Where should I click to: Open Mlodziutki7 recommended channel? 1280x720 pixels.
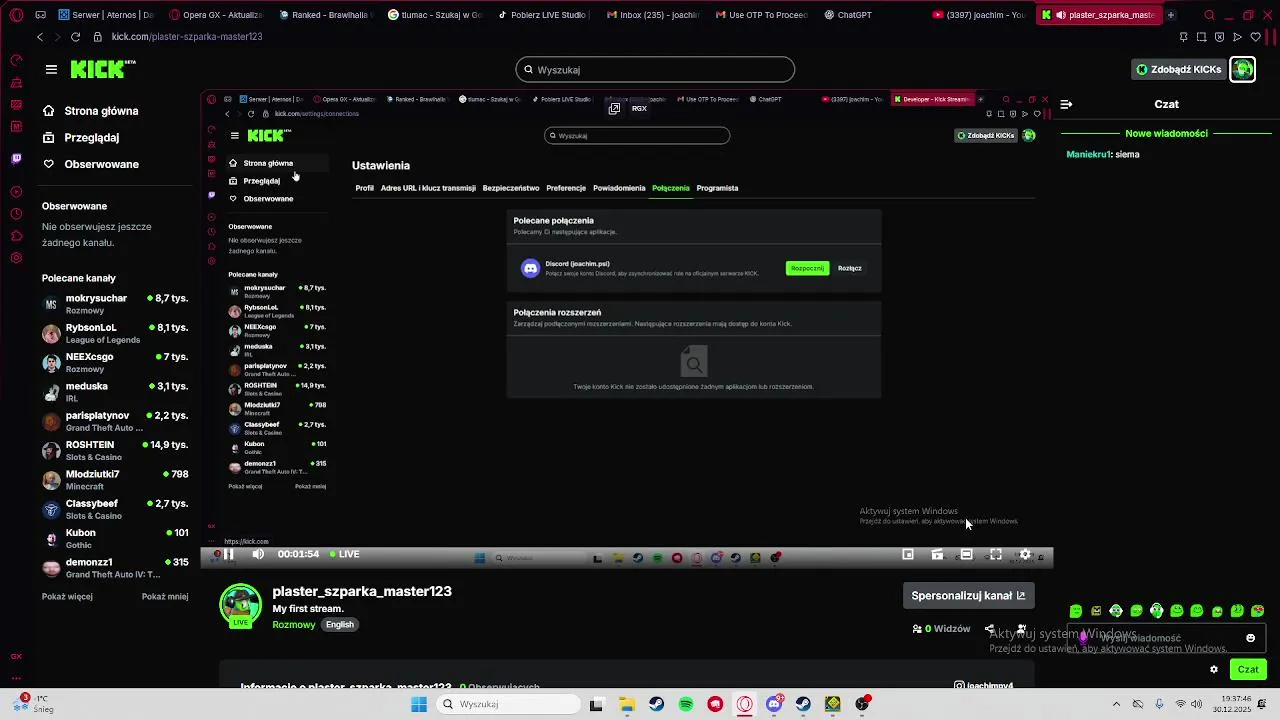(x=115, y=479)
